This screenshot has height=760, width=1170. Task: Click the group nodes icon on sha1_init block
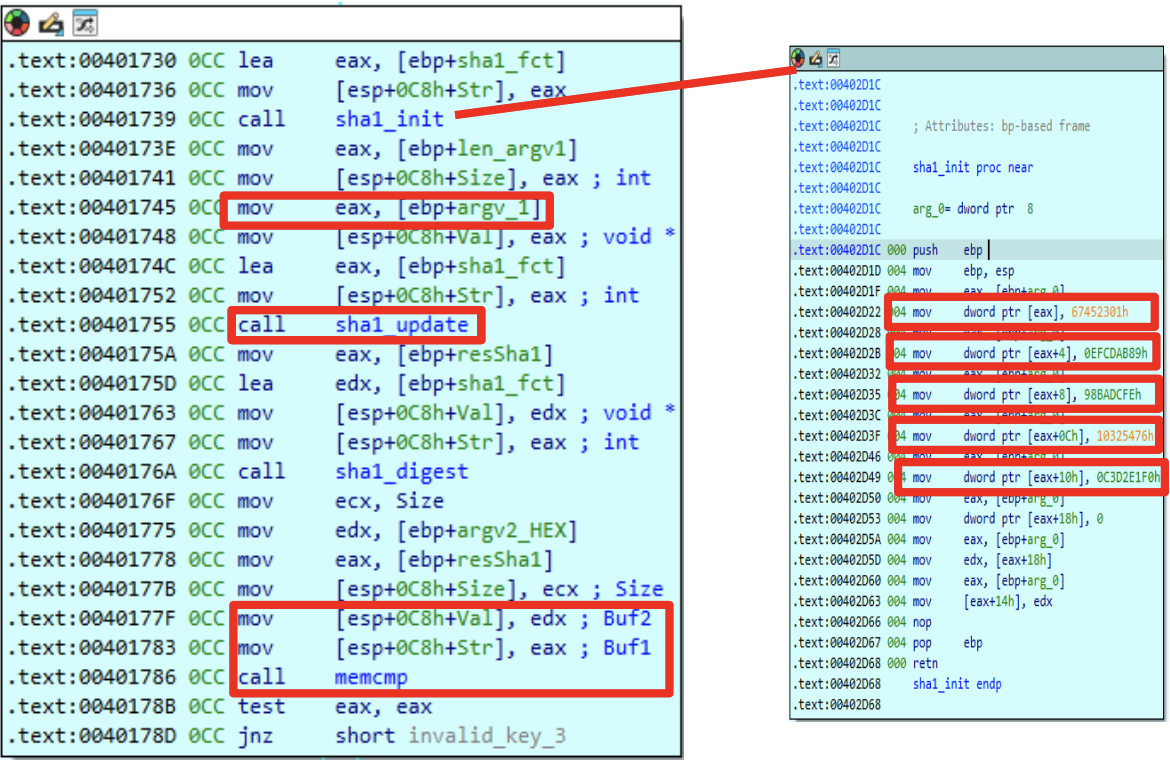[833, 59]
